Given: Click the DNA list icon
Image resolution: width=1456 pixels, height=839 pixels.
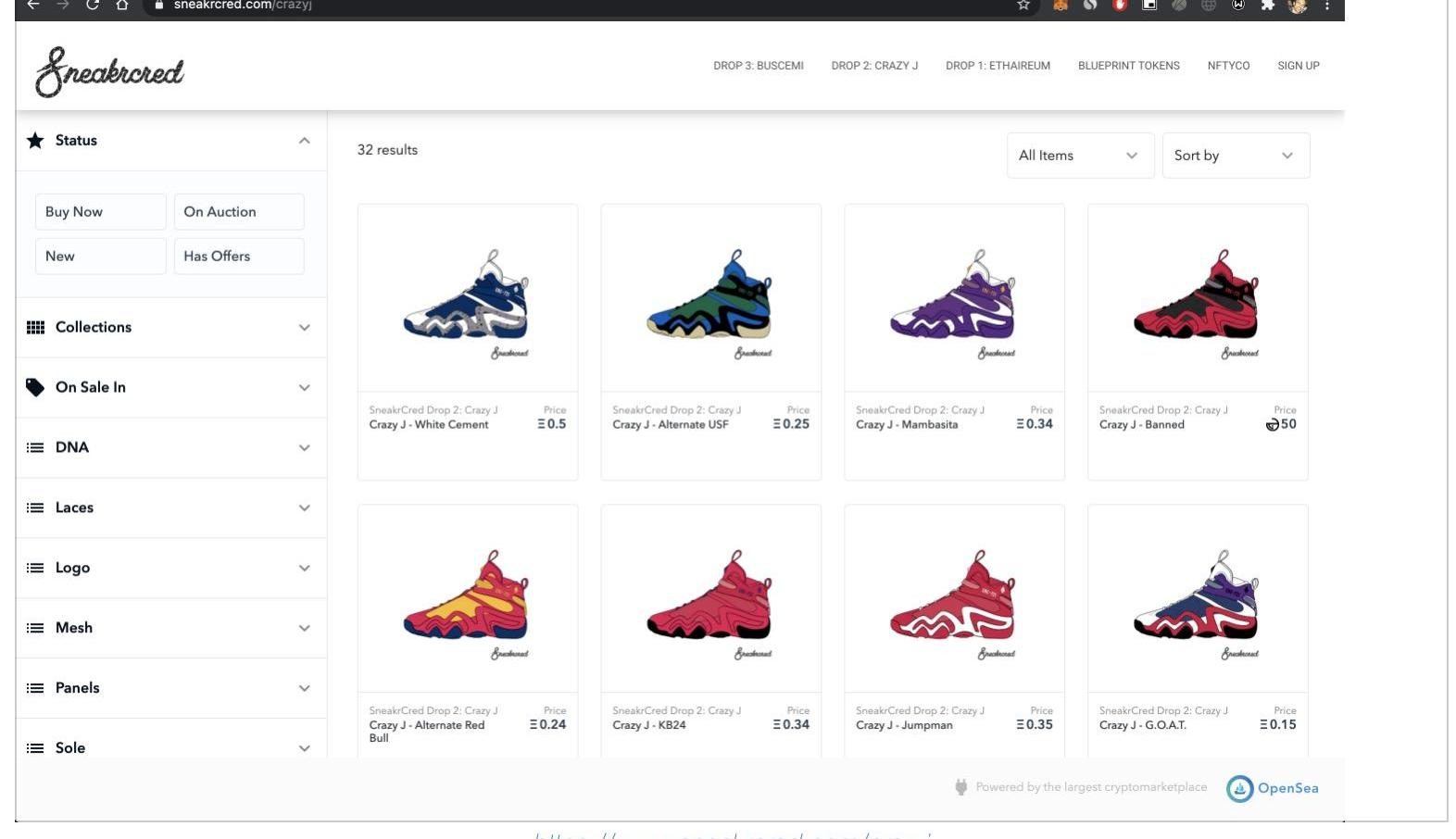Looking at the screenshot, I should (x=35, y=447).
